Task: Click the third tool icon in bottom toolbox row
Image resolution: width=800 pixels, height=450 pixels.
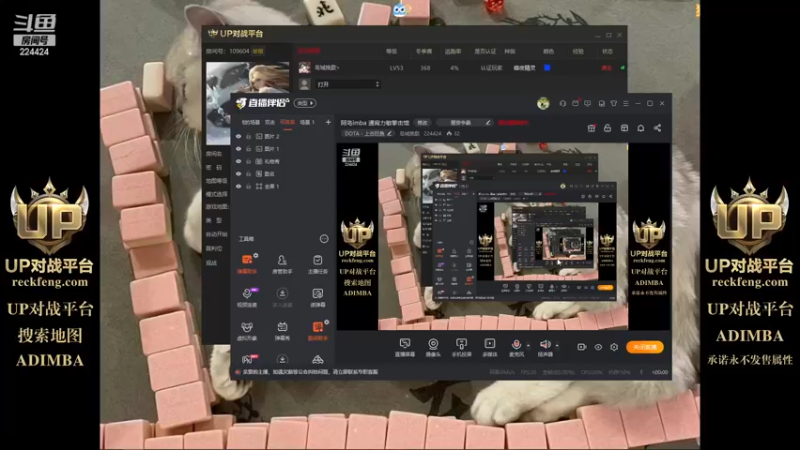Action: pyautogui.click(x=317, y=360)
